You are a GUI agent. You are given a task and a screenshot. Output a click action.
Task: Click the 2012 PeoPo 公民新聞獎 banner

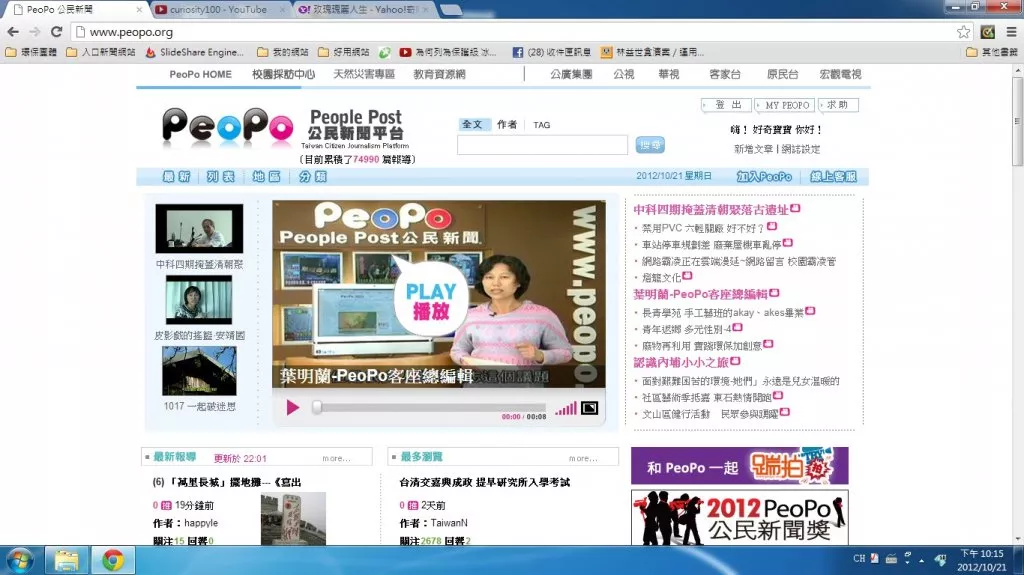pyautogui.click(x=739, y=518)
